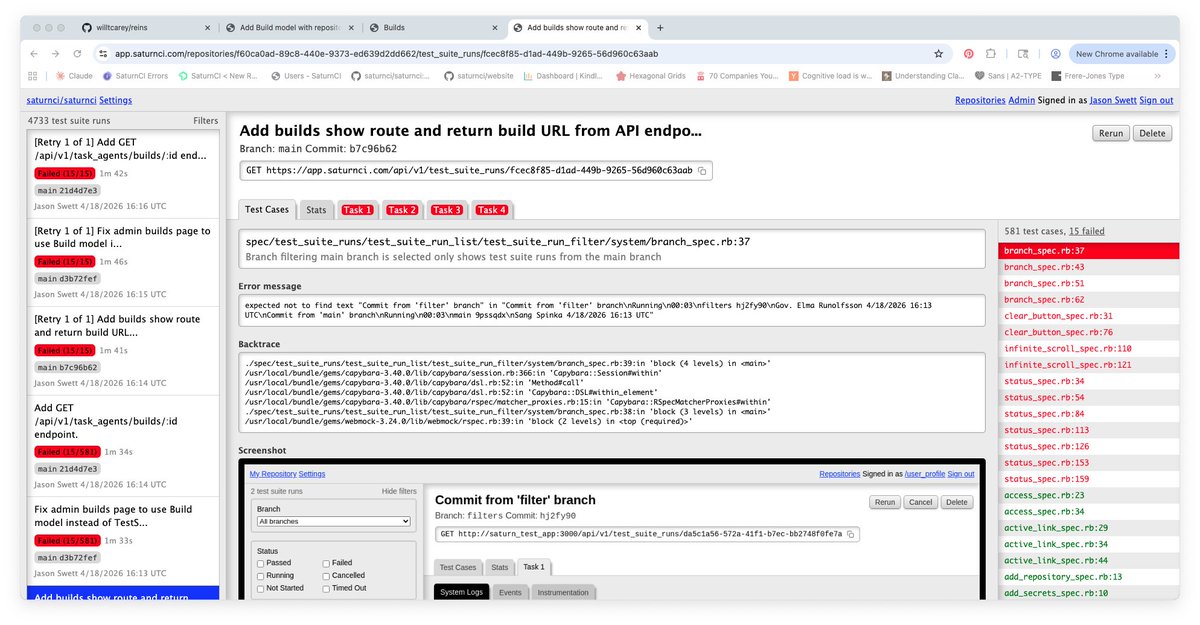Open the Pinterest extension icon
Screen dimensions: 1200x625
click(x=969, y=54)
